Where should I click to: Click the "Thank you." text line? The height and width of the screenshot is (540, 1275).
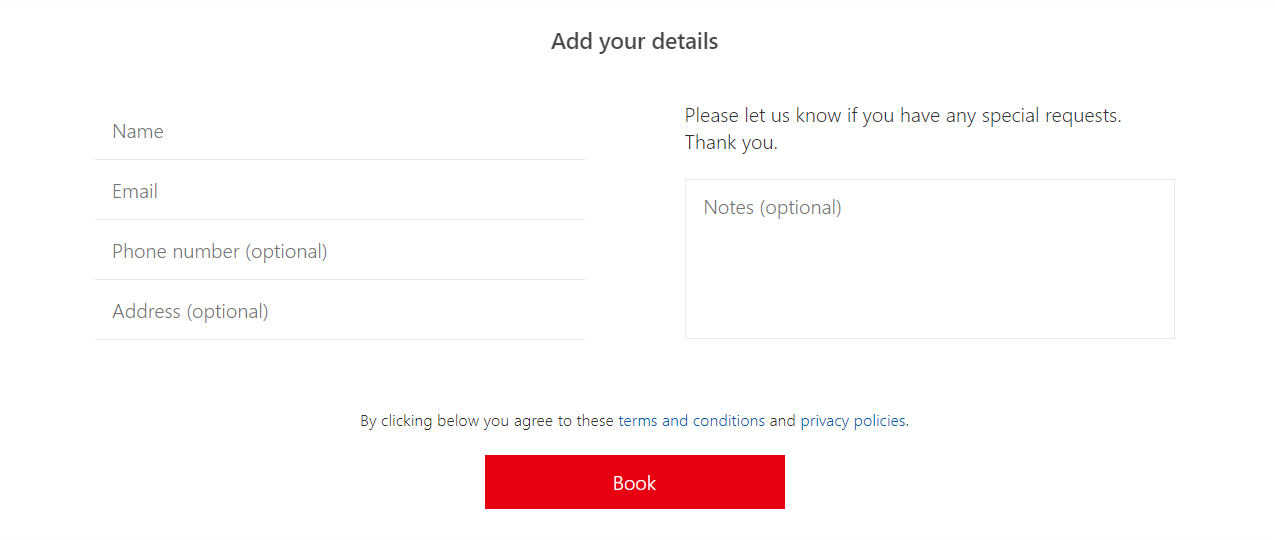[x=731, y=143]
